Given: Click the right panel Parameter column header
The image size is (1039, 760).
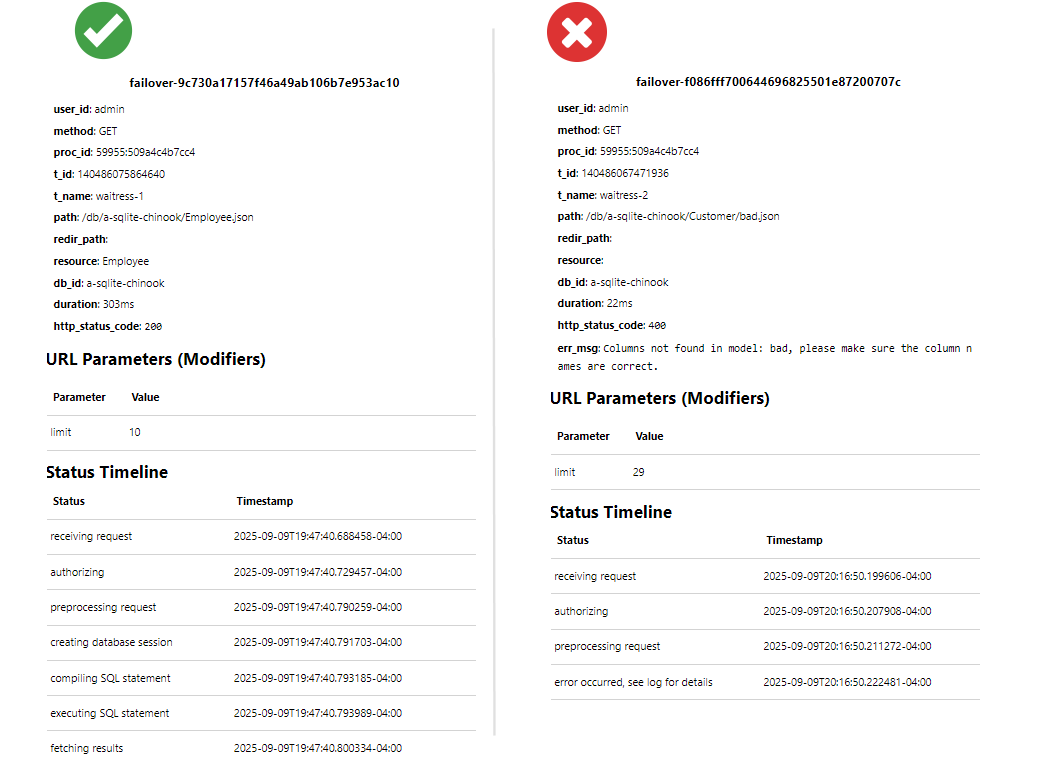Looking at the screenshot, I should tap(583, 436).
